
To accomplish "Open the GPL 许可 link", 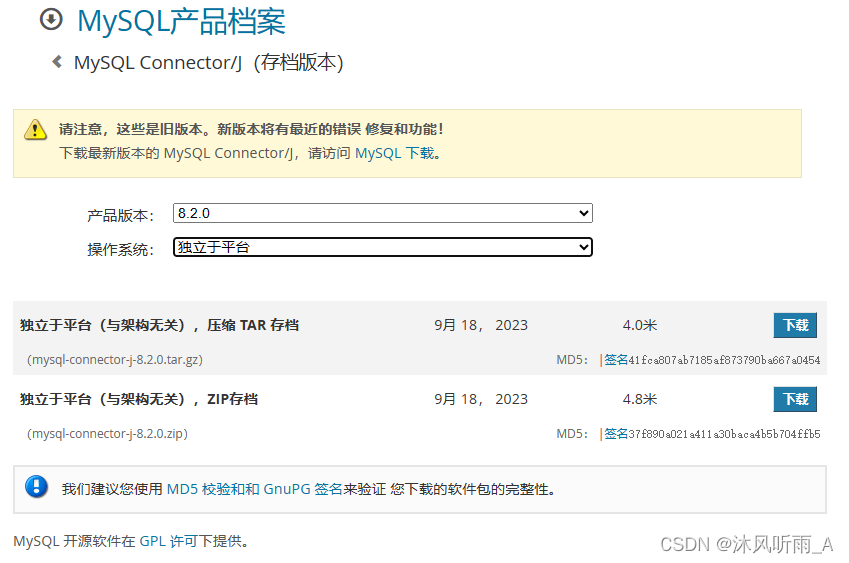I will [x=168, y=541].
